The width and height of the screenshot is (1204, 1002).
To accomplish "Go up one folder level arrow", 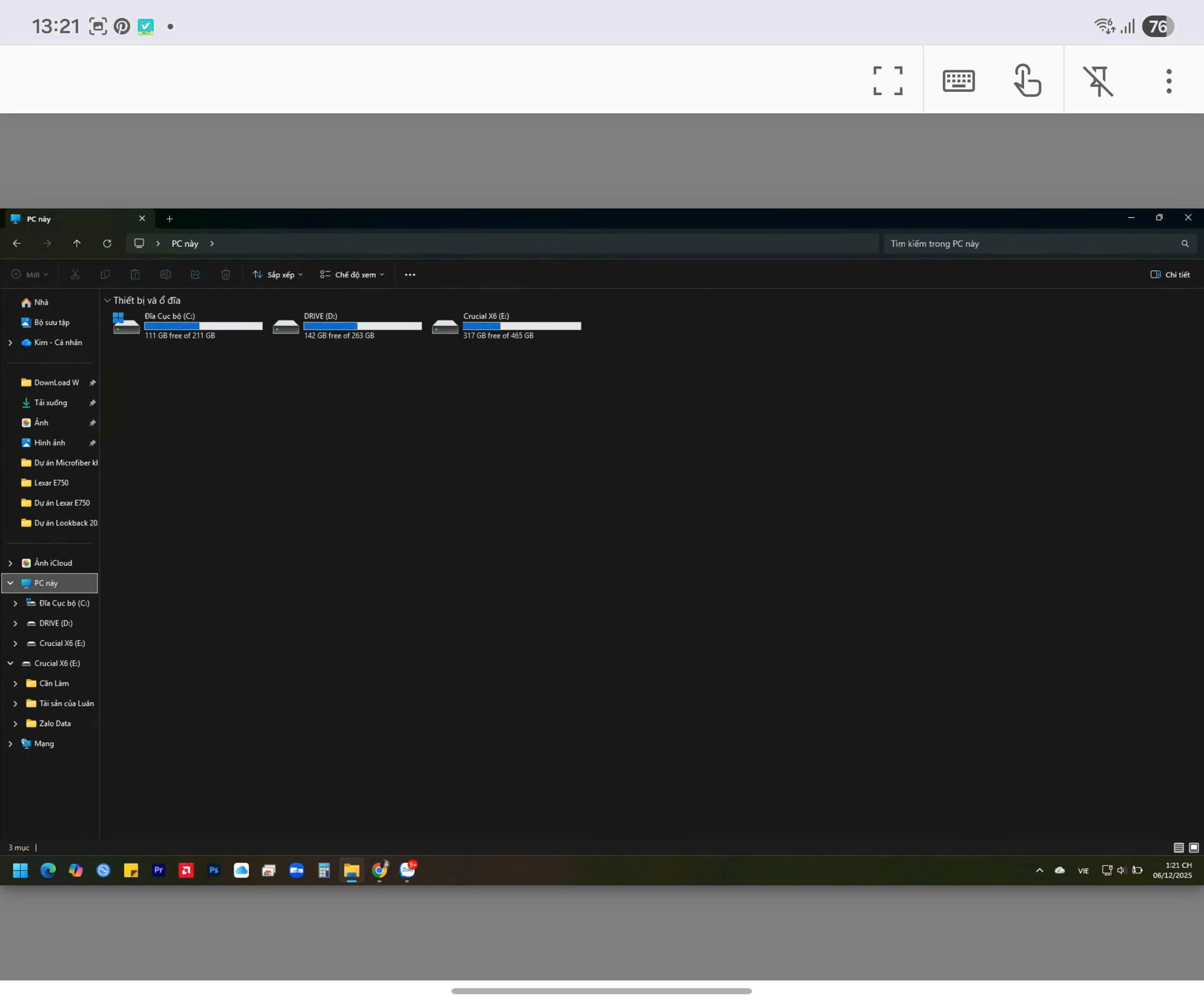I will 77,243.
